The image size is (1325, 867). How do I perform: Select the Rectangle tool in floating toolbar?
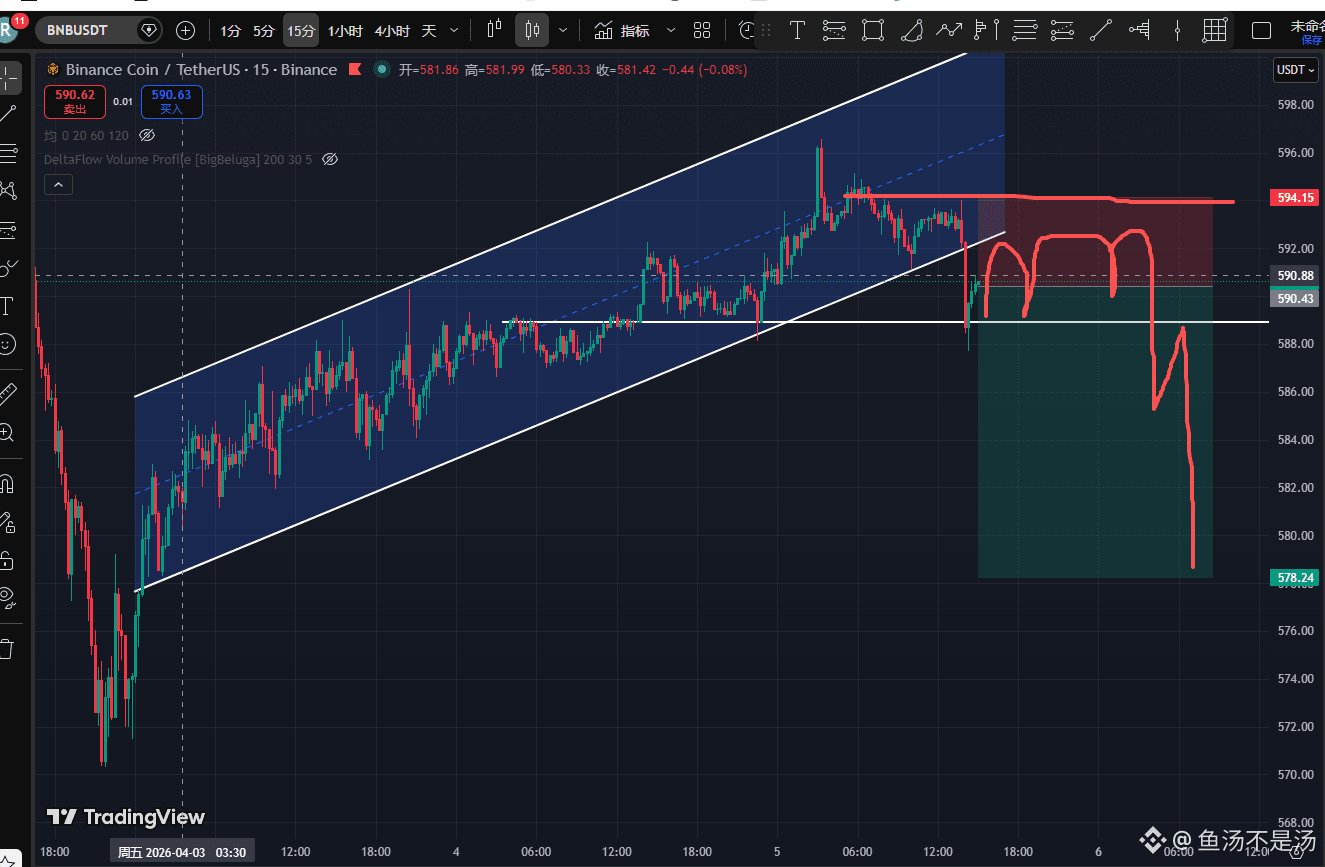(873, 30)
